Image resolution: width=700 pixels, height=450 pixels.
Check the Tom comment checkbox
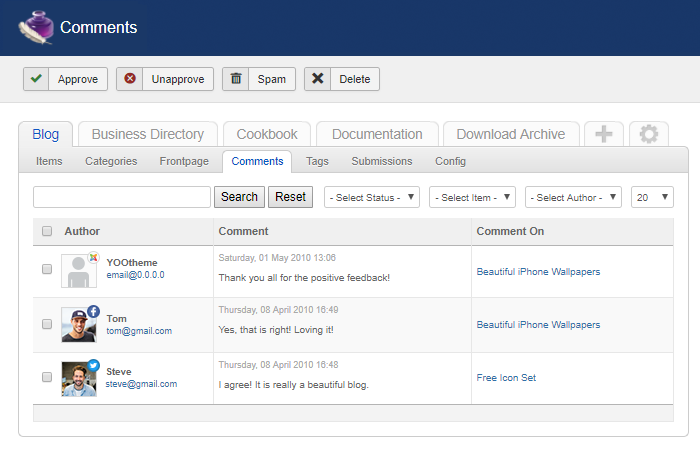(x=47, y=324)
